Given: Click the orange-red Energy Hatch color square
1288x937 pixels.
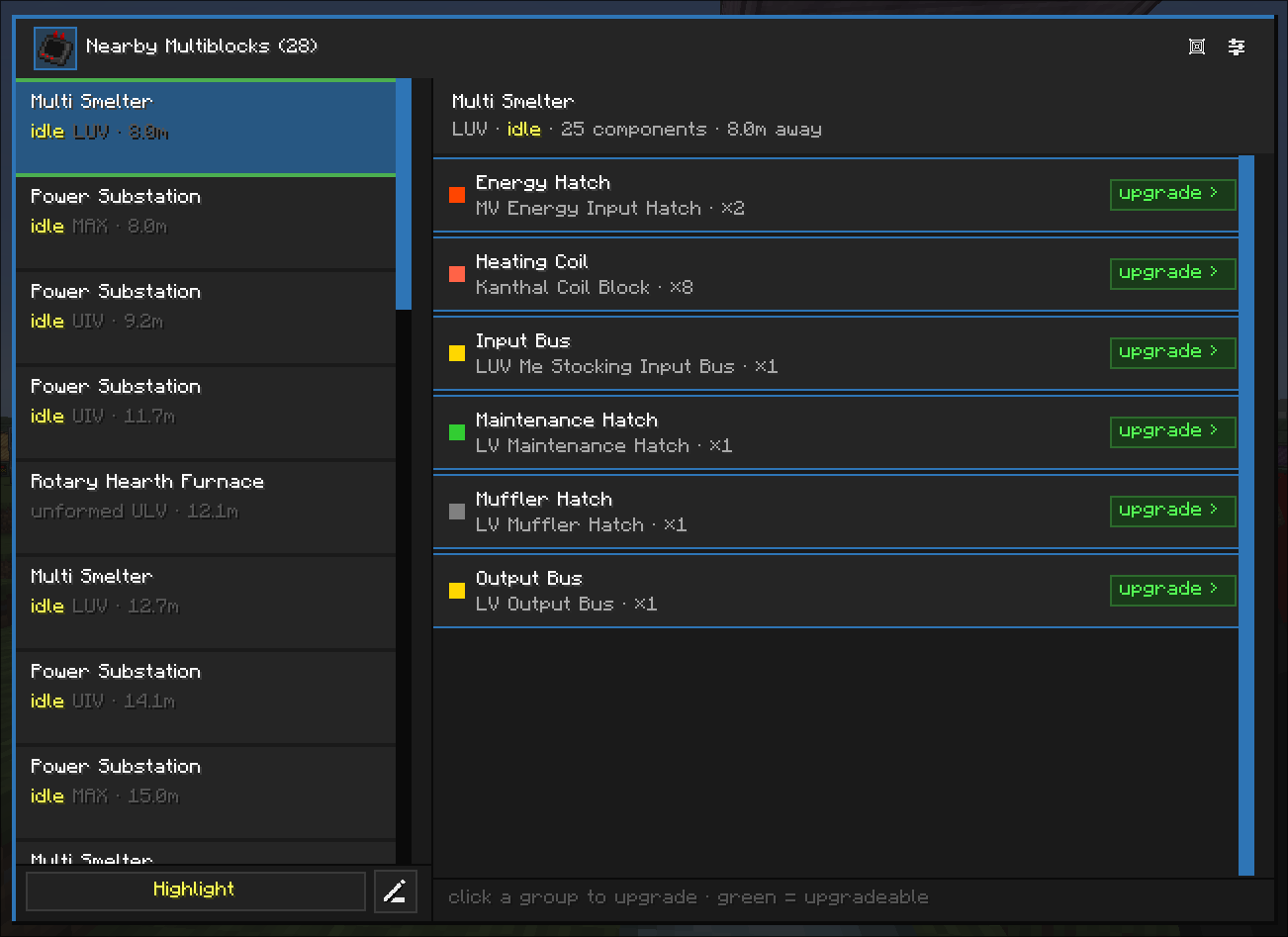Looking at the screenshot, I should coord(457,195).
